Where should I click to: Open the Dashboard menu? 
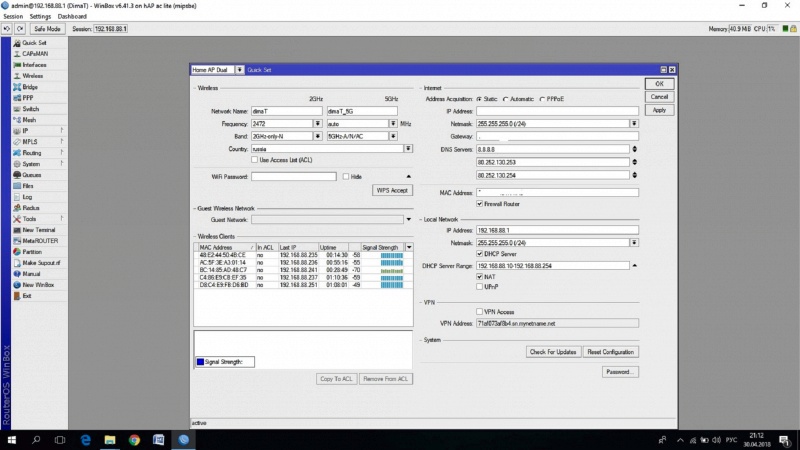coord(71,17)
